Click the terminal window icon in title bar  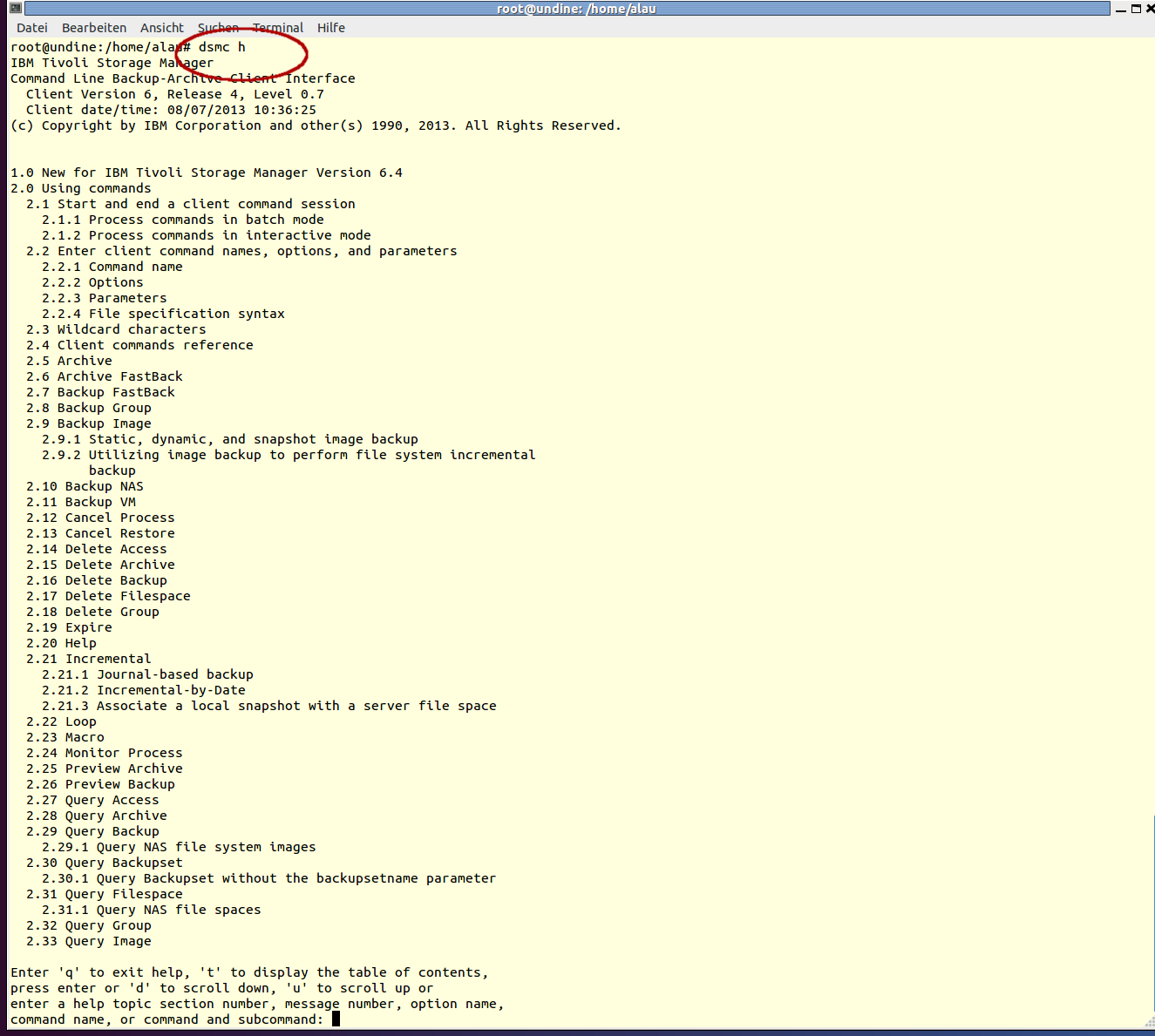pyautogui.click(x=15, y=9)
